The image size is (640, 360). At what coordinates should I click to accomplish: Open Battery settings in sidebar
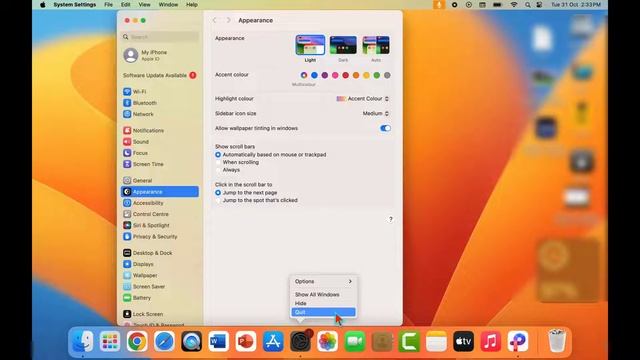[160, 298]
